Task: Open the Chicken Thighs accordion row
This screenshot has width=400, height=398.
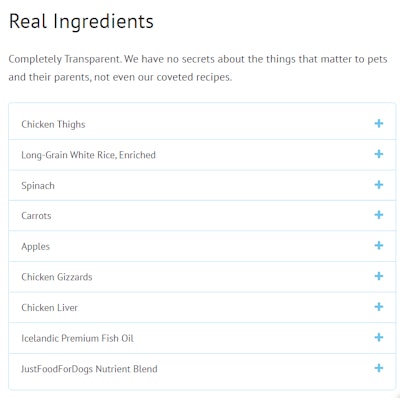Action: (x=202, y=124)
